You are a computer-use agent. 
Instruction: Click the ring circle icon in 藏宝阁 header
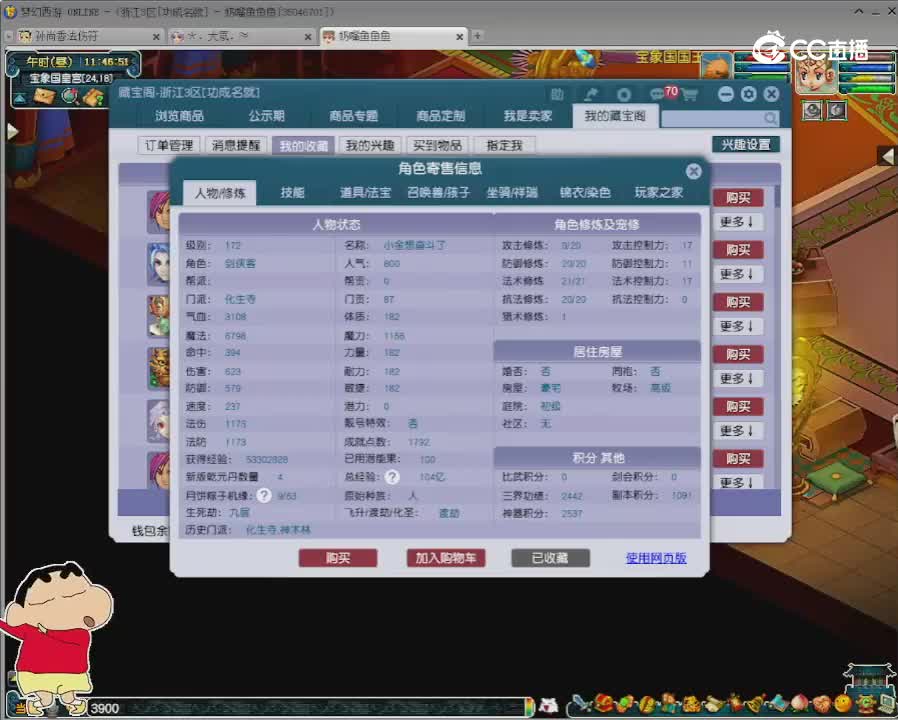[624, 95]
